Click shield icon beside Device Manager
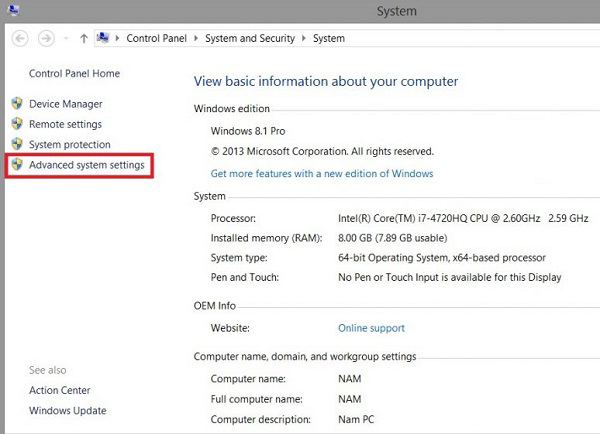The width and height of the screenshot is (600, 434). point(17,103)
